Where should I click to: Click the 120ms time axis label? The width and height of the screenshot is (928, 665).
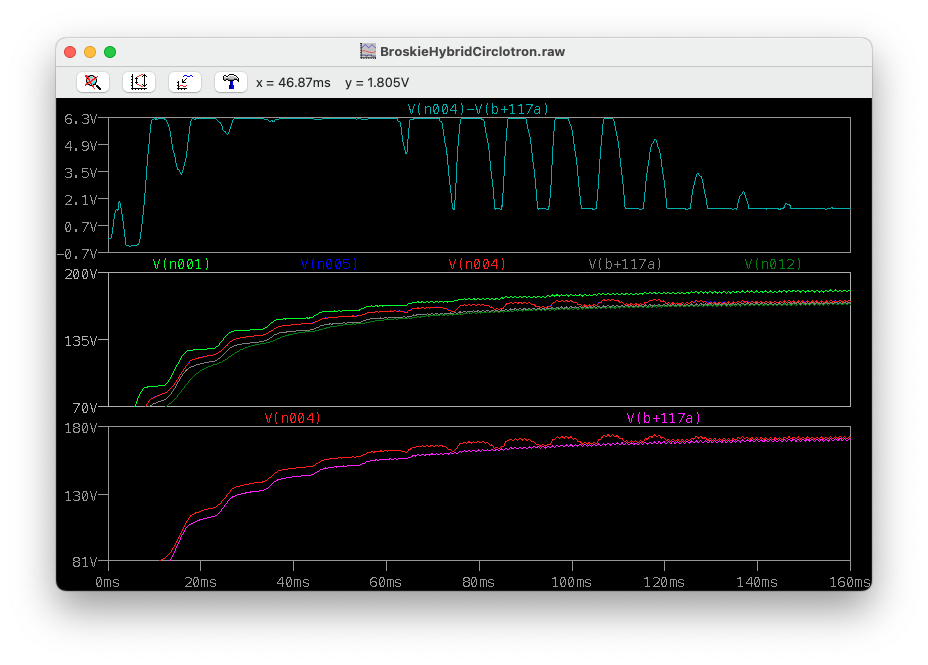coord(665,583)
